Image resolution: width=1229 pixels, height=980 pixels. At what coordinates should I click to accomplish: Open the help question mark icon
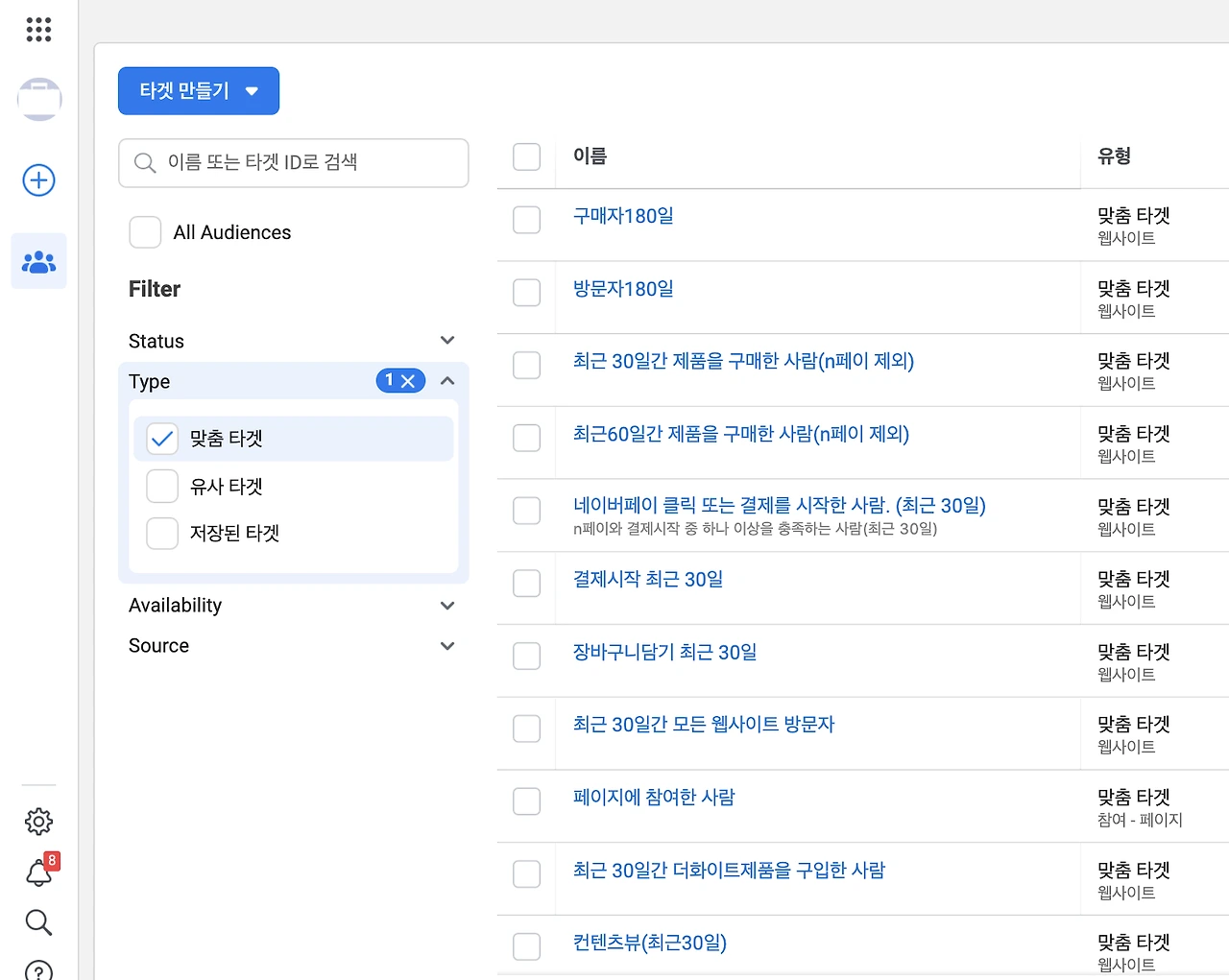pyautogui.click(x=38, y=970)
